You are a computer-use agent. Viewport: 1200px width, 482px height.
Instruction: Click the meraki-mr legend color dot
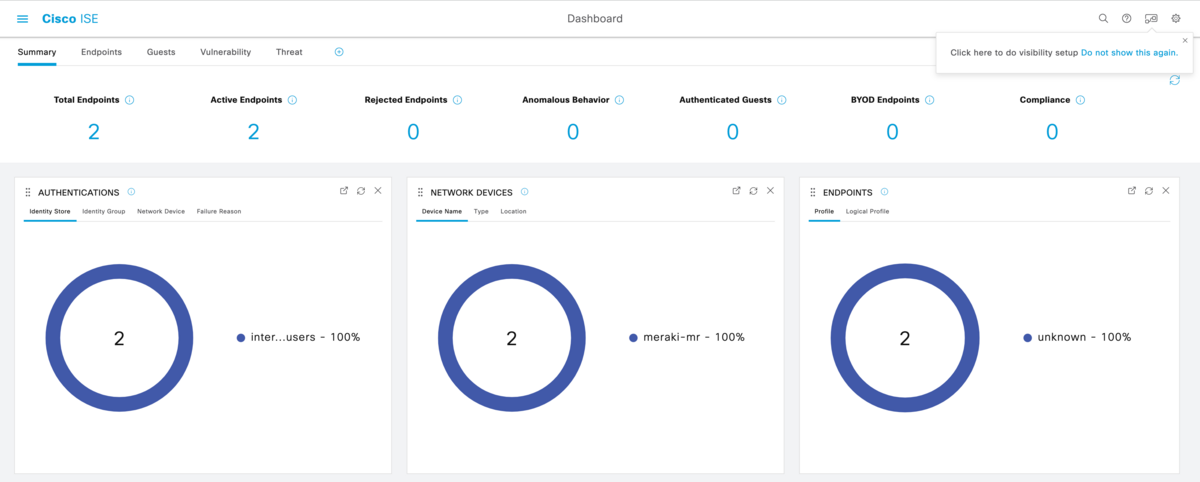(x=633, y=338)
